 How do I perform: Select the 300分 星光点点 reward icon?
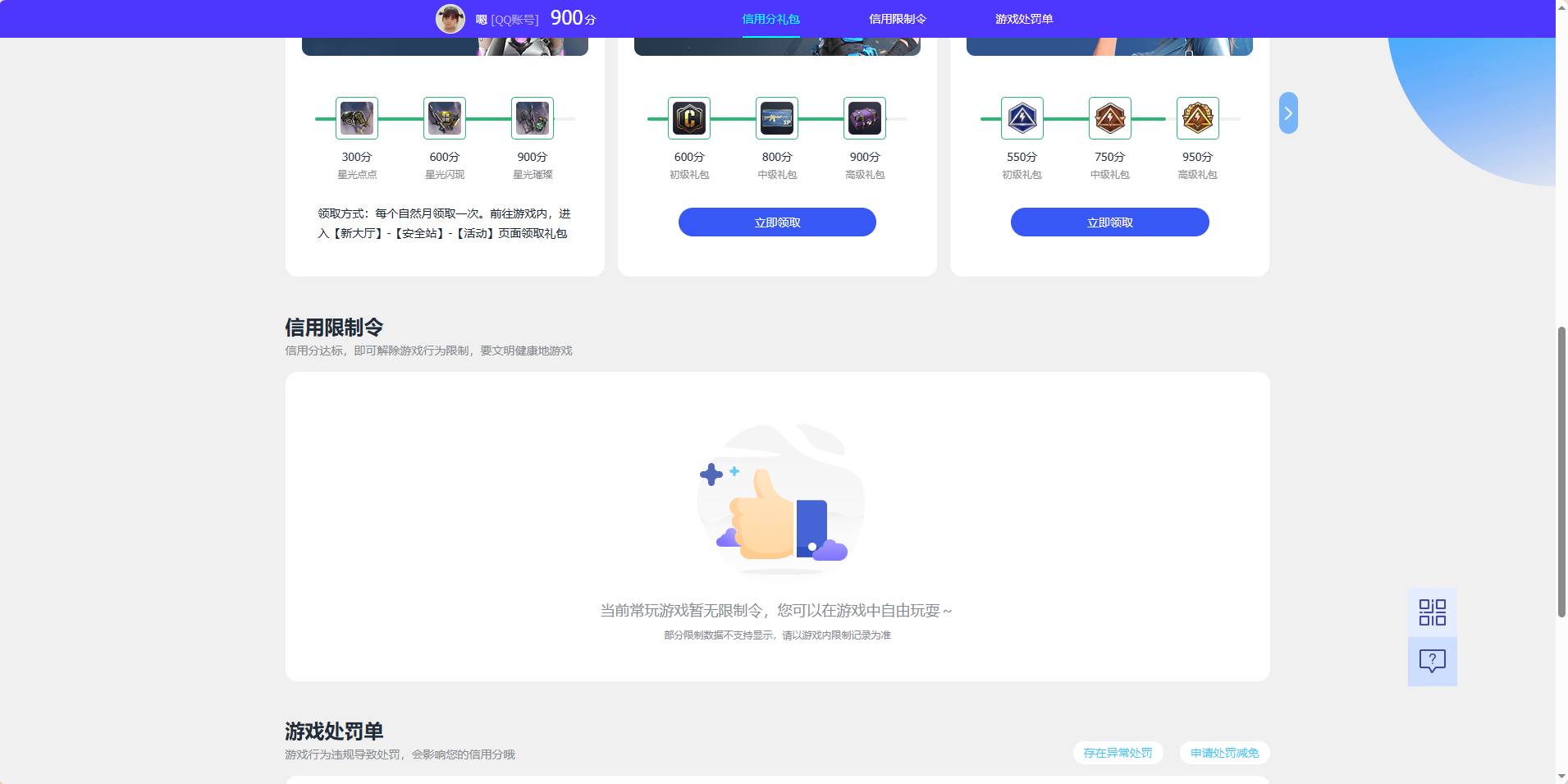coord(357,118)
